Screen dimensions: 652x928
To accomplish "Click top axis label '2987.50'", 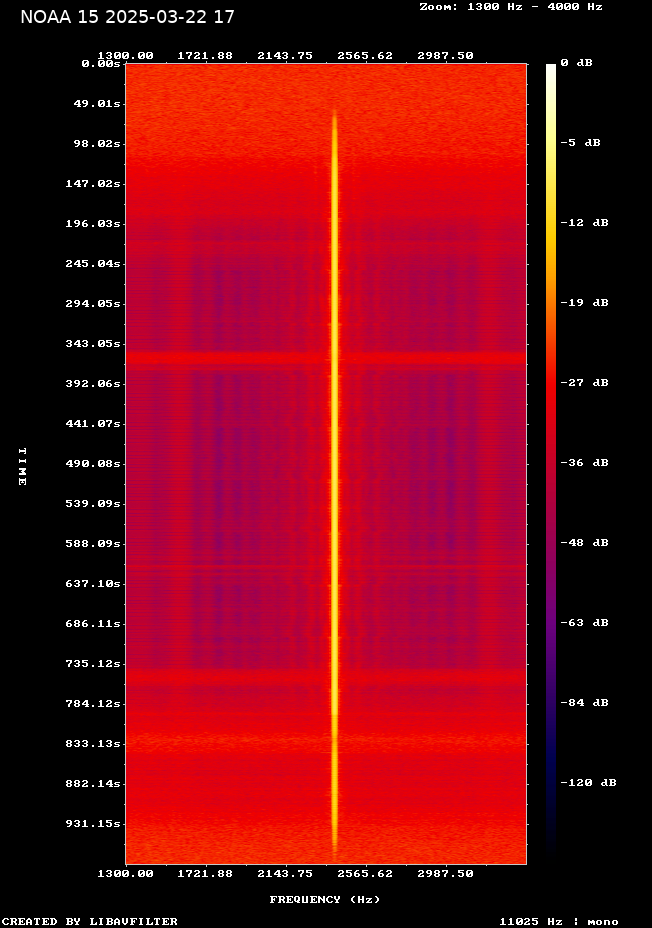I will pos(445,56).
